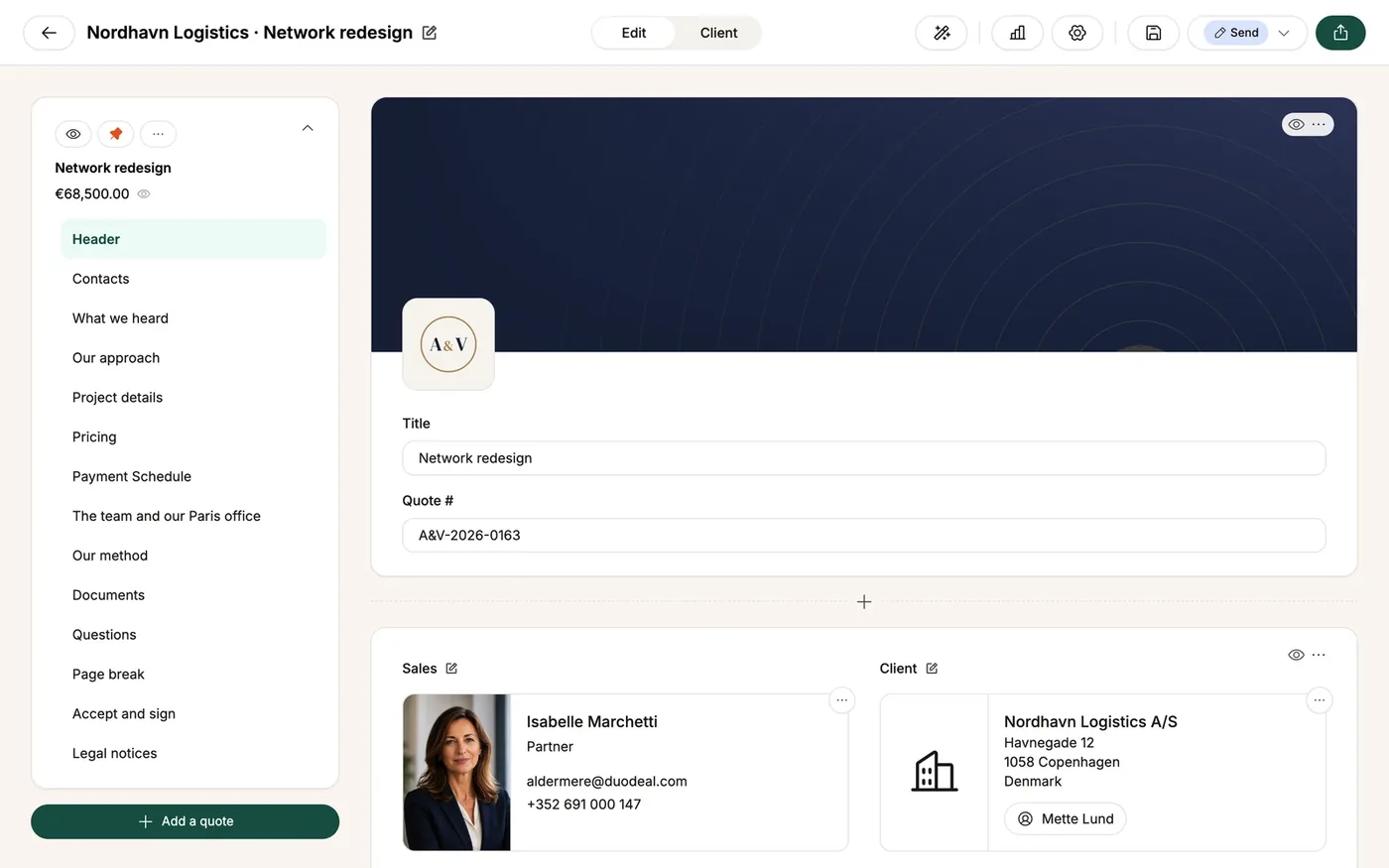Open the Send dropdown arrow

[1284, 33]
